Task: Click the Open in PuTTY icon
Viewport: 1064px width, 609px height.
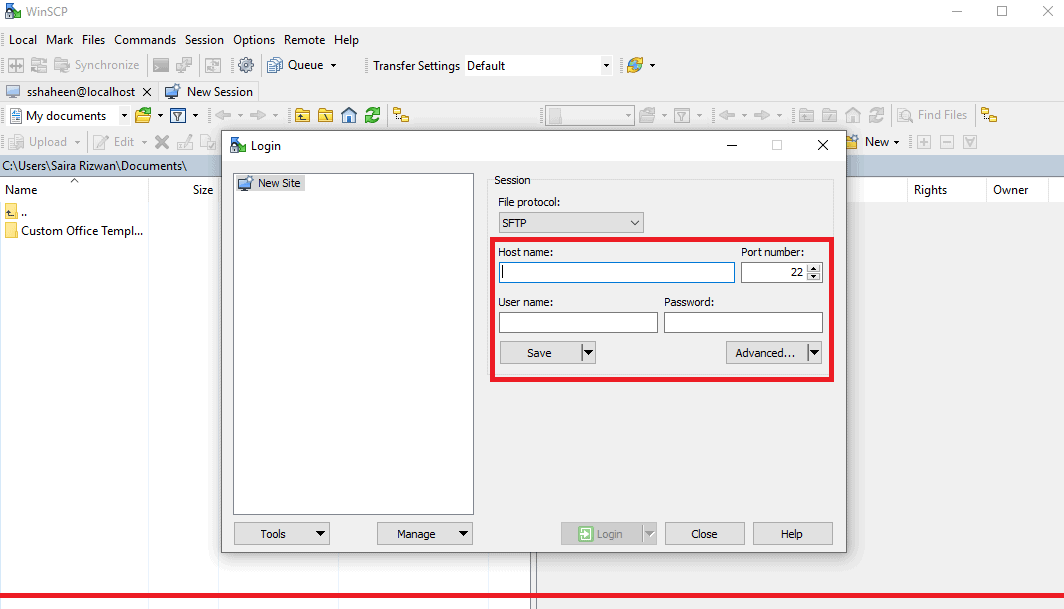Action: pos(184,65)
